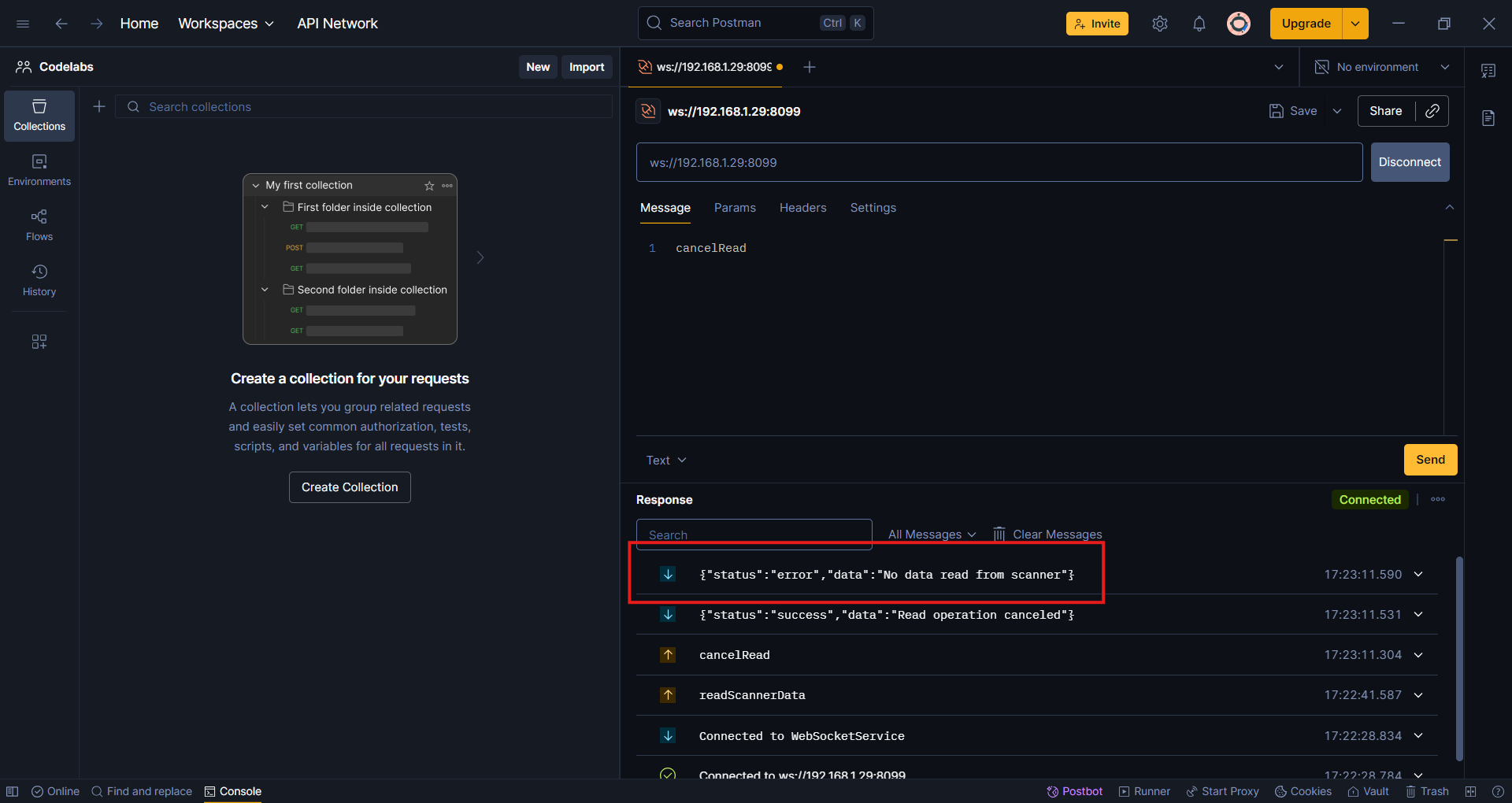Open the Environments sidebar panel
The width and height of the screenshot is (1512, 803).
[39, 170]
